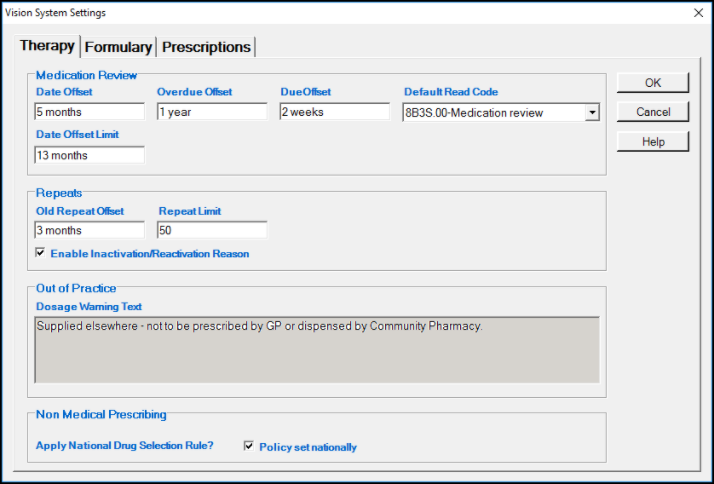The width and height of the screenshot is (714, 484).
Task: Expand the Default Read Code dropdown arrow
Action: point(592,113)
